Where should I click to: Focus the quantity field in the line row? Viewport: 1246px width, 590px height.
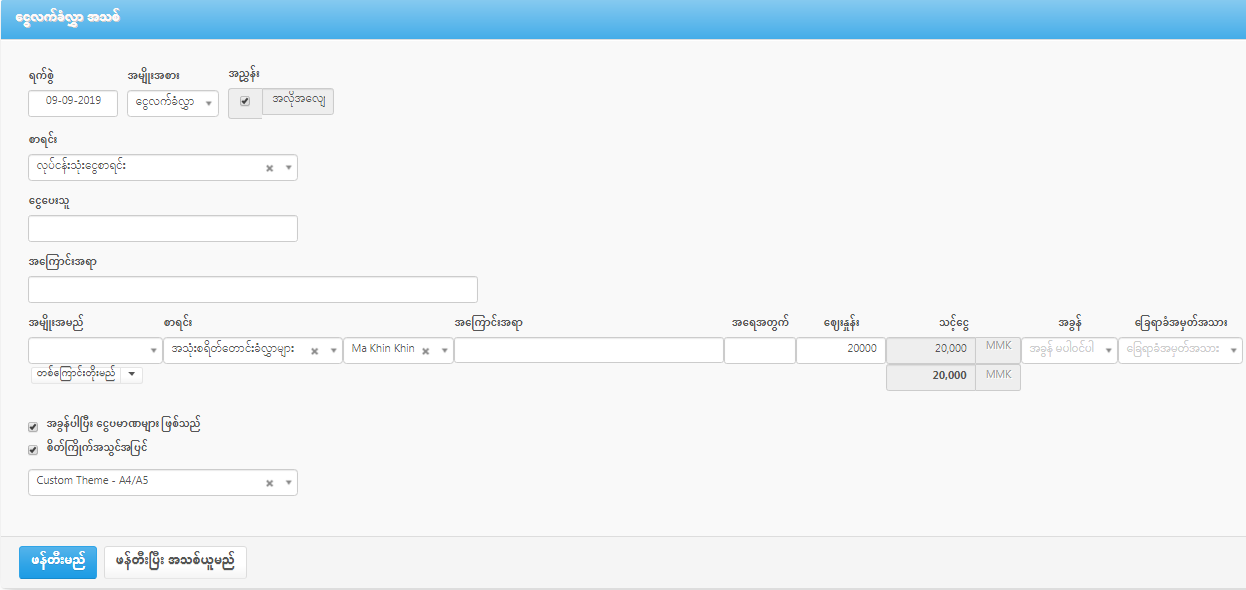tap(760, 350)
